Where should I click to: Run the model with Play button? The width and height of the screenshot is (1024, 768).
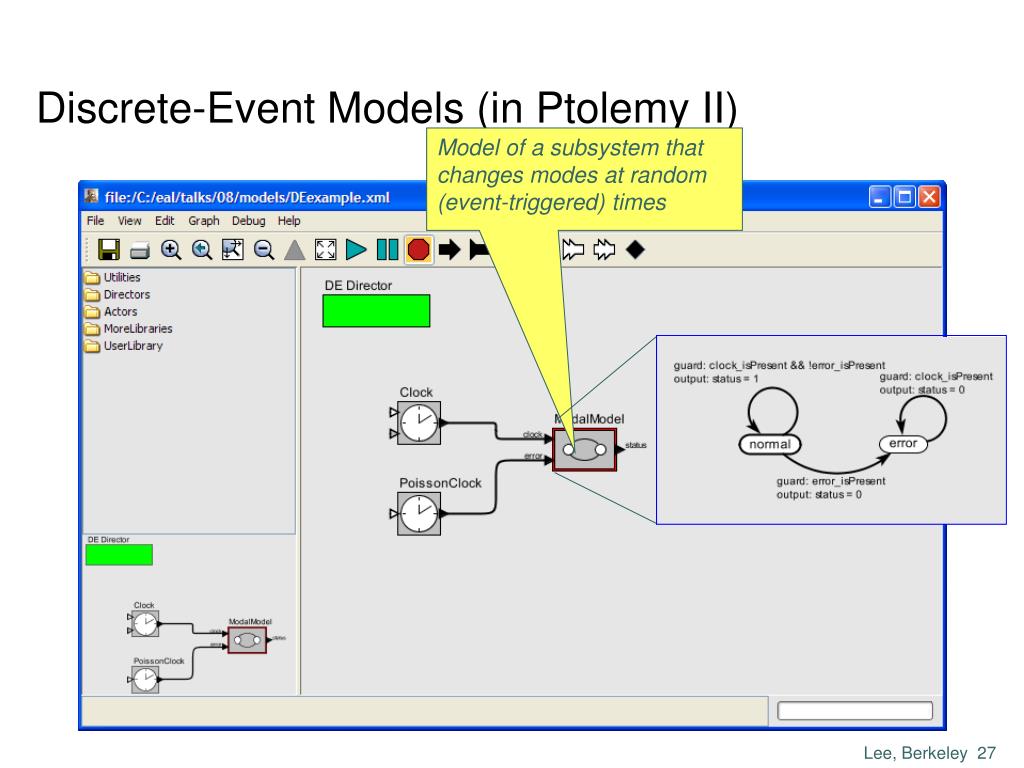click(x=356, y=250)
